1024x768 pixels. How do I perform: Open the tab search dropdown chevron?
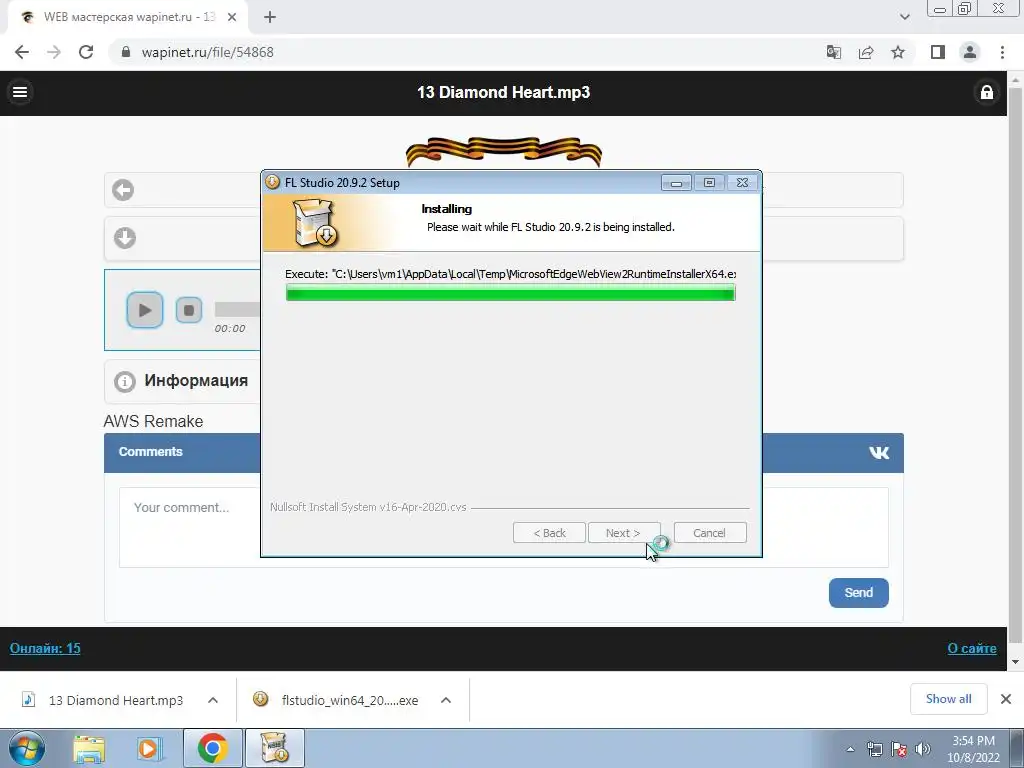coord(904,18)
